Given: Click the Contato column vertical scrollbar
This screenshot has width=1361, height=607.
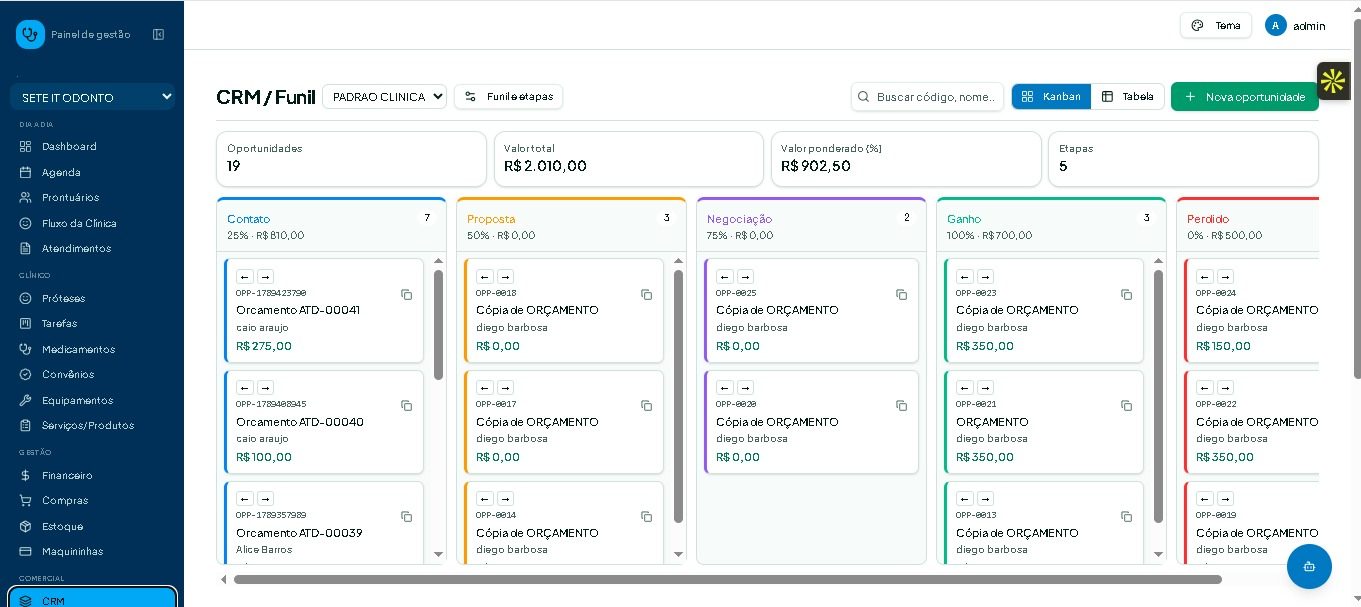Looking at the screenshot, I should coord(438,325).
